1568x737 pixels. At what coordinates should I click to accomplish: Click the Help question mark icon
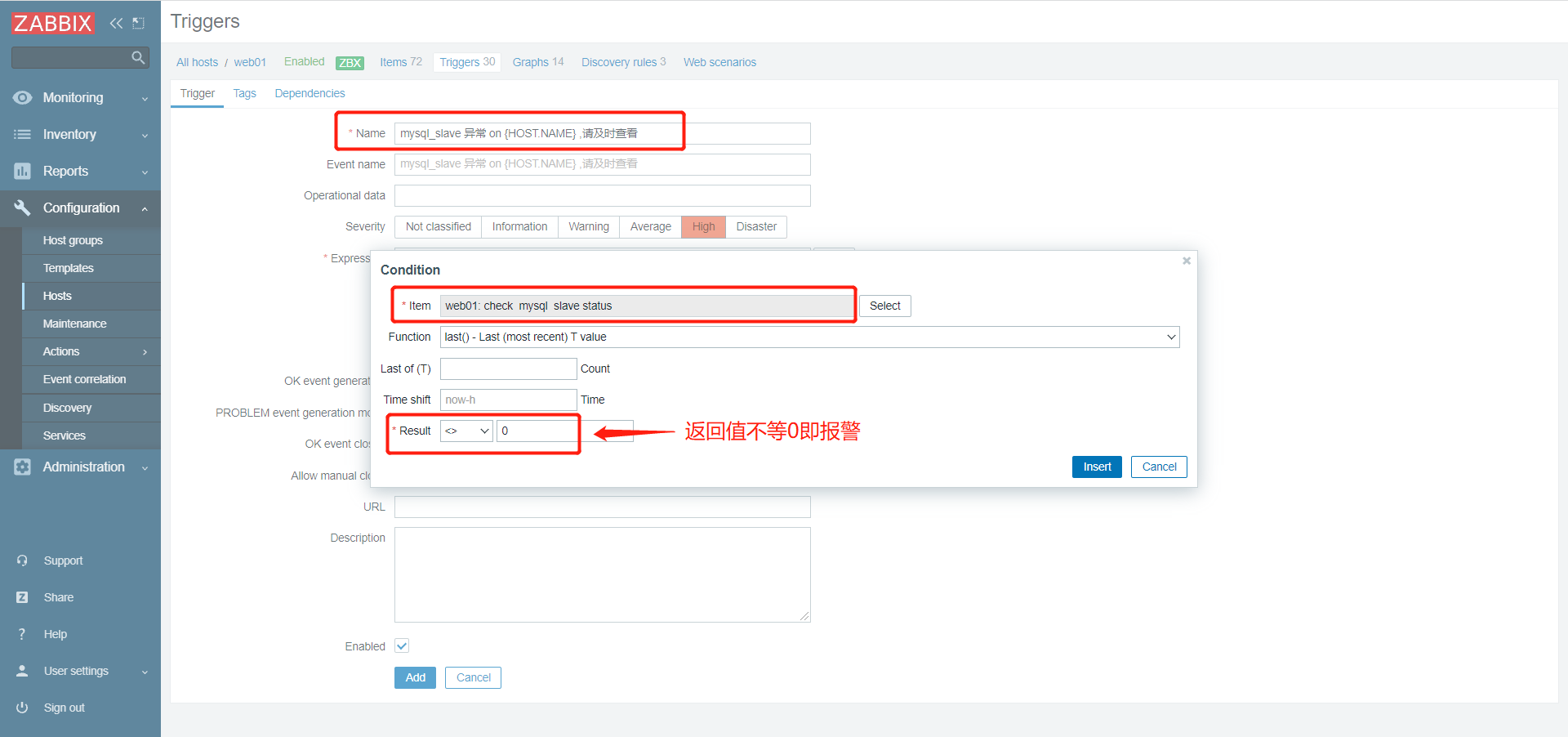point(22,634)
